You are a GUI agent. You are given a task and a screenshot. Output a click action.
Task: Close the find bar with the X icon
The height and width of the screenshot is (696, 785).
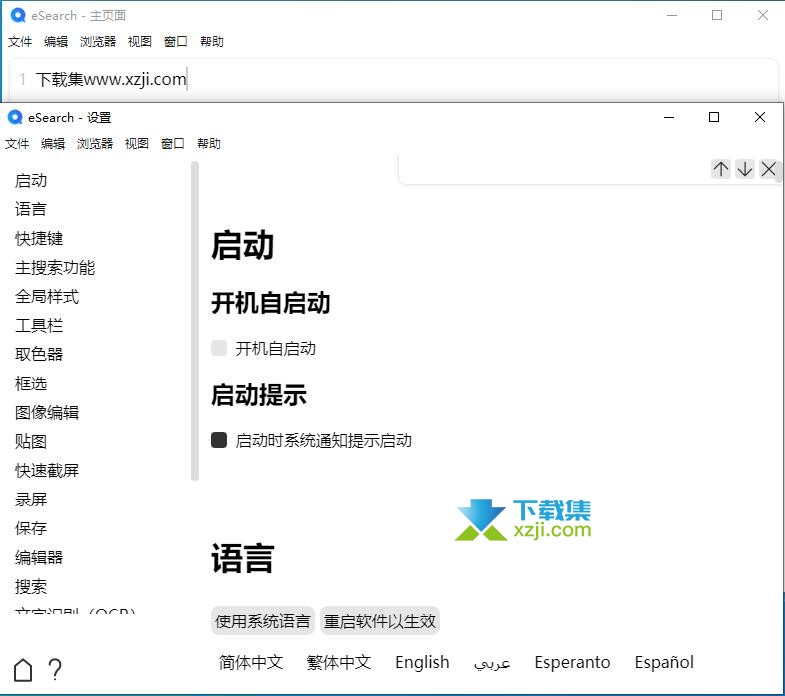point(768,169)
